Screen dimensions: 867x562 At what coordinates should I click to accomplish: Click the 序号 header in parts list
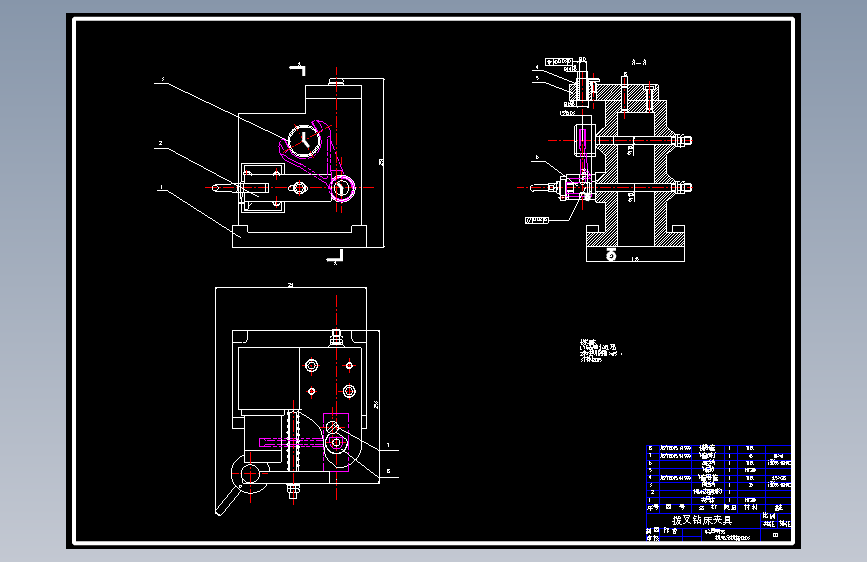653,507
